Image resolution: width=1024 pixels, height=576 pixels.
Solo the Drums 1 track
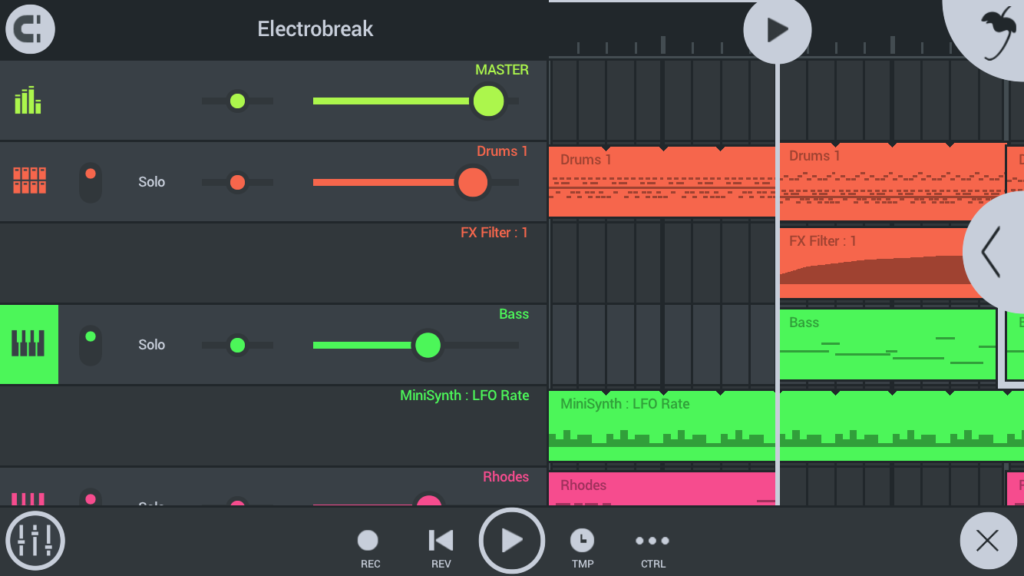point(152,182)
